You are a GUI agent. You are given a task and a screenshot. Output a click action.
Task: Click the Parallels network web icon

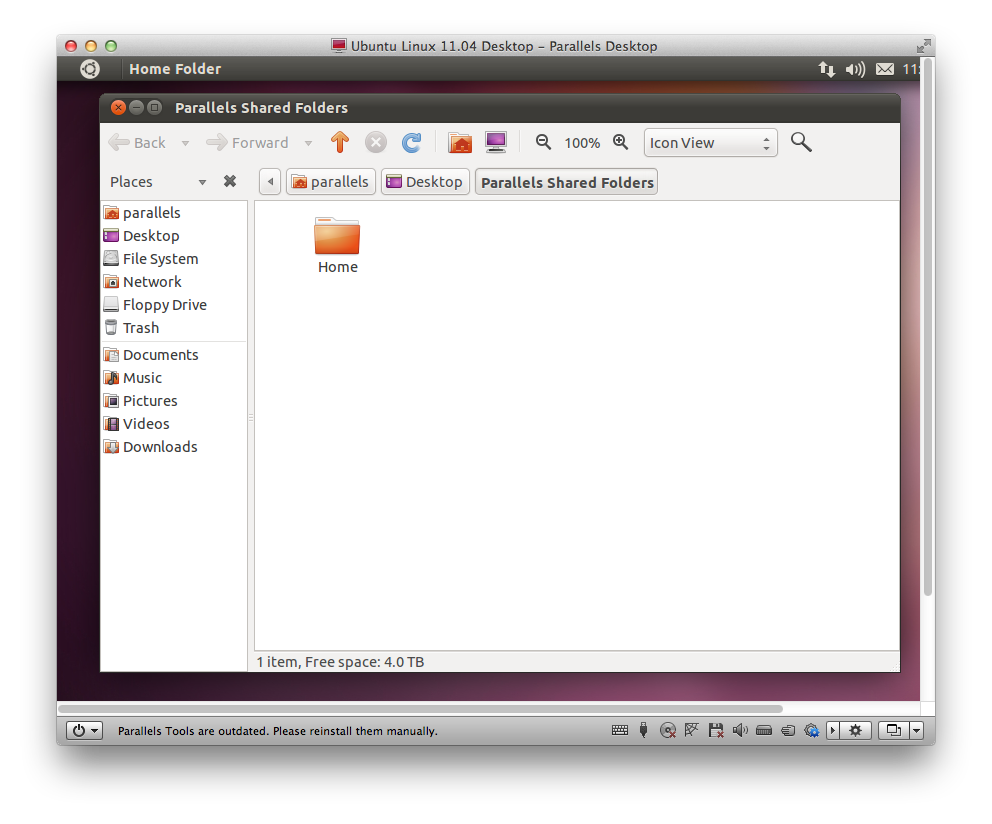pos(691,730)
